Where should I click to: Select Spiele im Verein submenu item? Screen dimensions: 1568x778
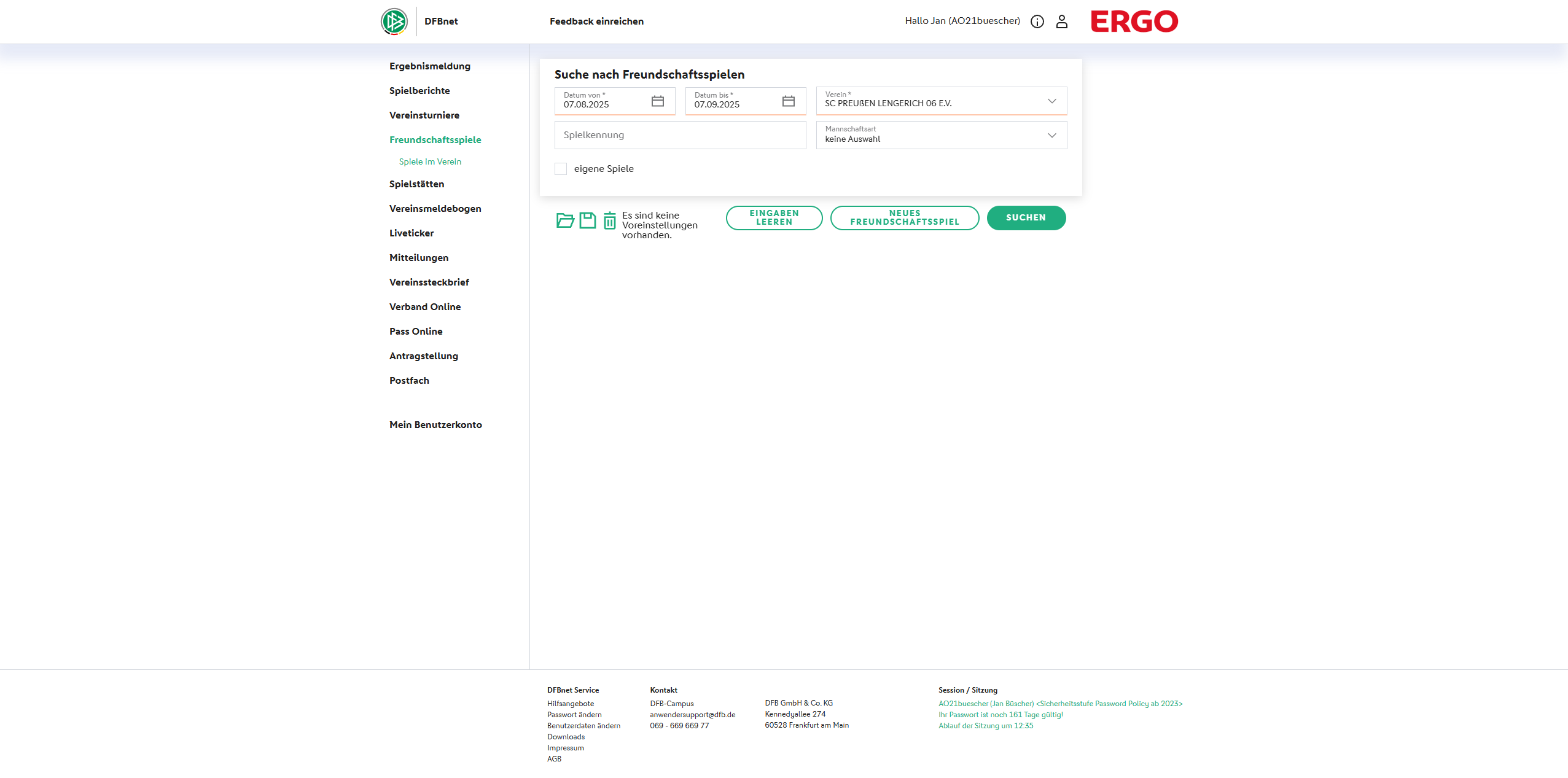(430, 161)
